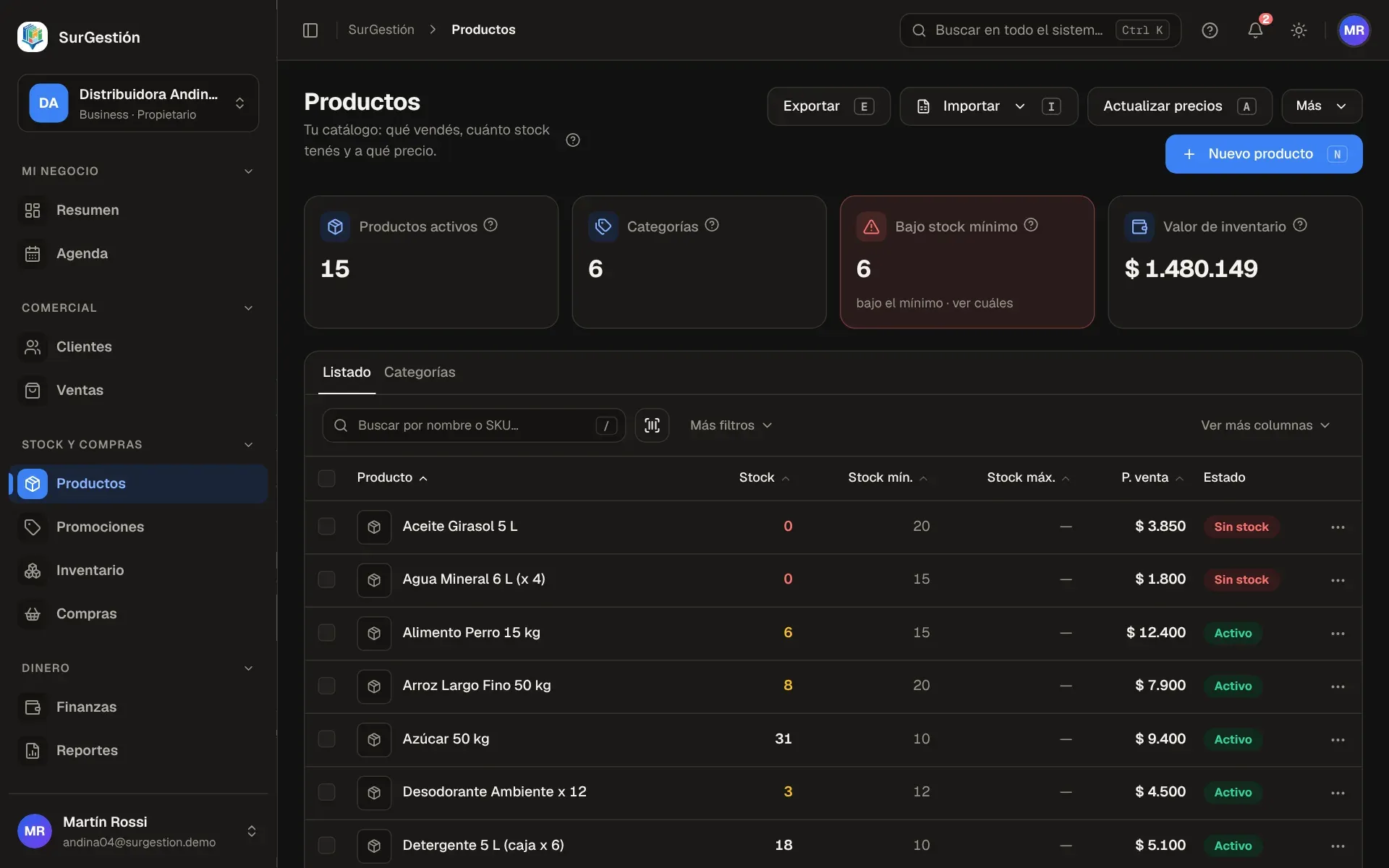Expand the Más menu

[x=1322, y=106]
